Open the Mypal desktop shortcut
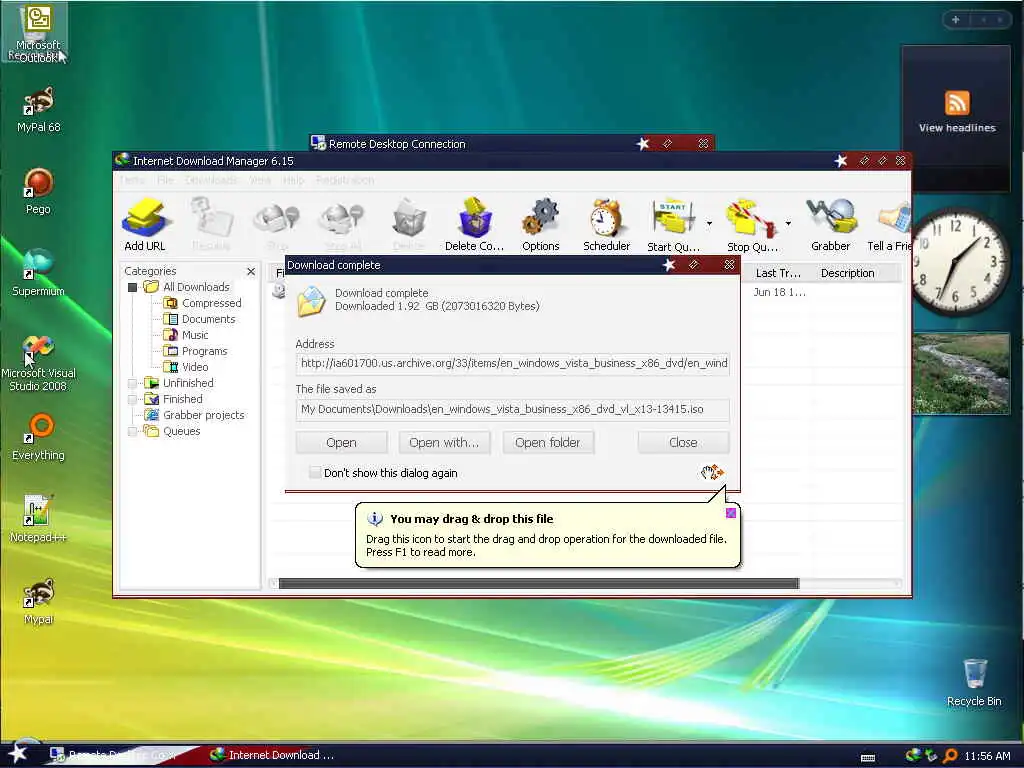This screenshot has width=1024, height=768. (x=38, y=601)
